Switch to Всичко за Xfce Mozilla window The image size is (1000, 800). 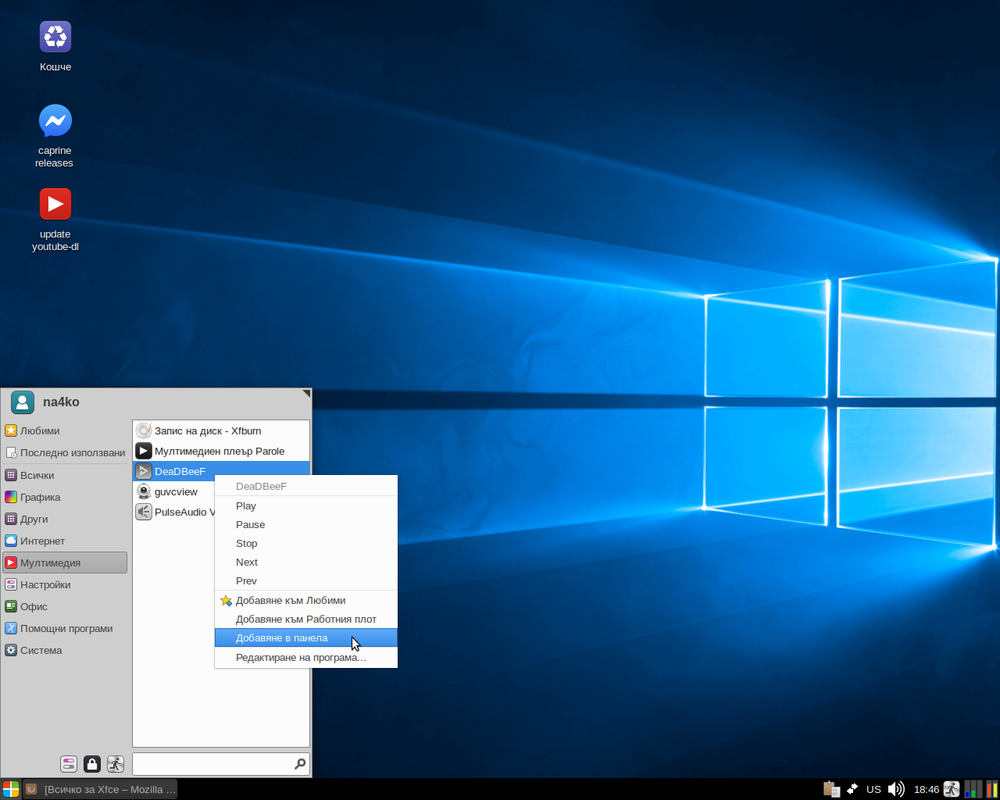click(100, 789)
